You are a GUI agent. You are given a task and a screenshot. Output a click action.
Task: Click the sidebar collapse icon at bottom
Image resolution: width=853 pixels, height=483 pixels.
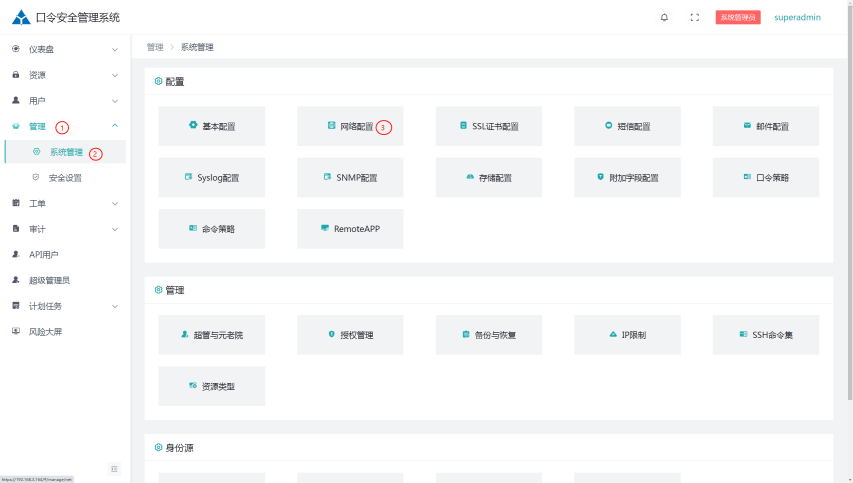coord(114,469)
